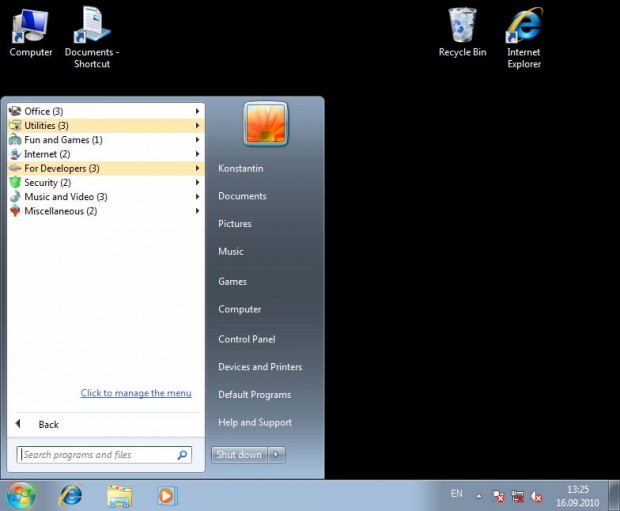Click the Action Center flag tray icon

[498, 496]
